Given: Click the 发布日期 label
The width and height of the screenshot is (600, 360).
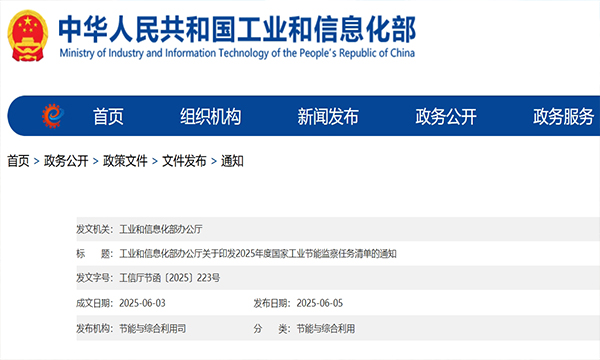Looking at the screenshot, I should click(x=272, y=303).
